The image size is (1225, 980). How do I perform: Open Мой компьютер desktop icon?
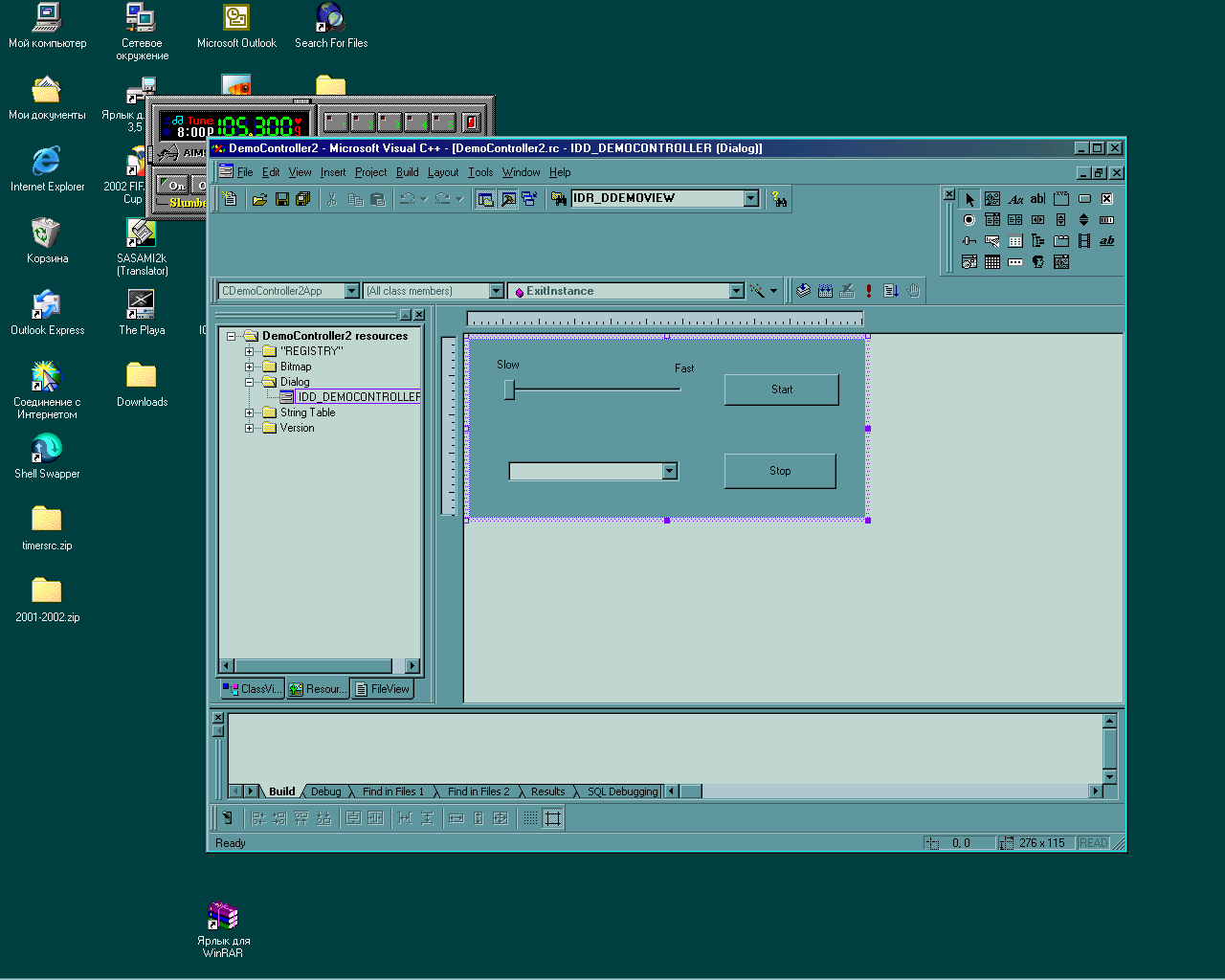(47, 26)
